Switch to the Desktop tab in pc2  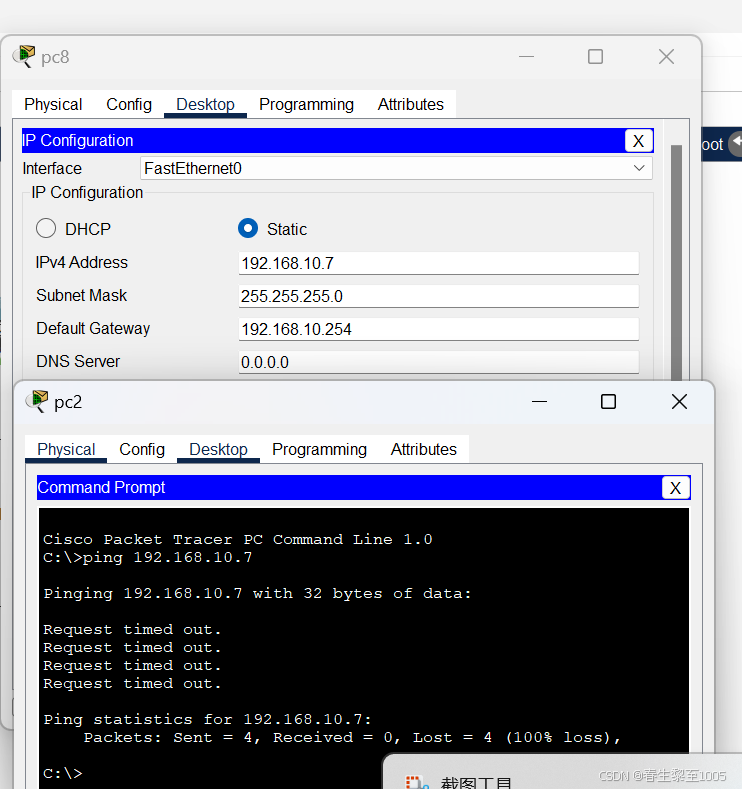[218, 449]
